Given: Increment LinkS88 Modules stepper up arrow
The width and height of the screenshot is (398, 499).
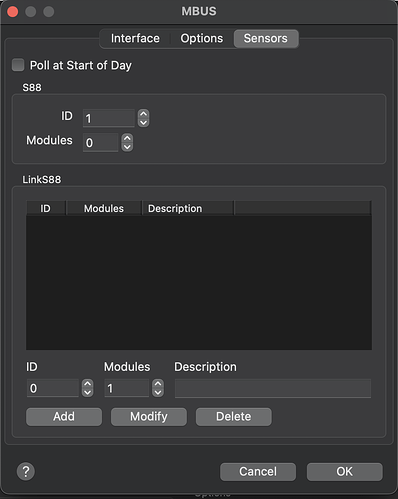Looking at the screenshot, I should pyautogui.click(x=158, y=384).
